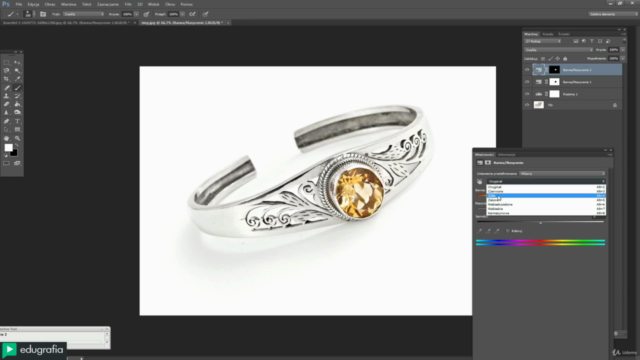Open the layer blend mode dropdown
The height and width of the screenshot is (360, 640).
tap(558, 50)
